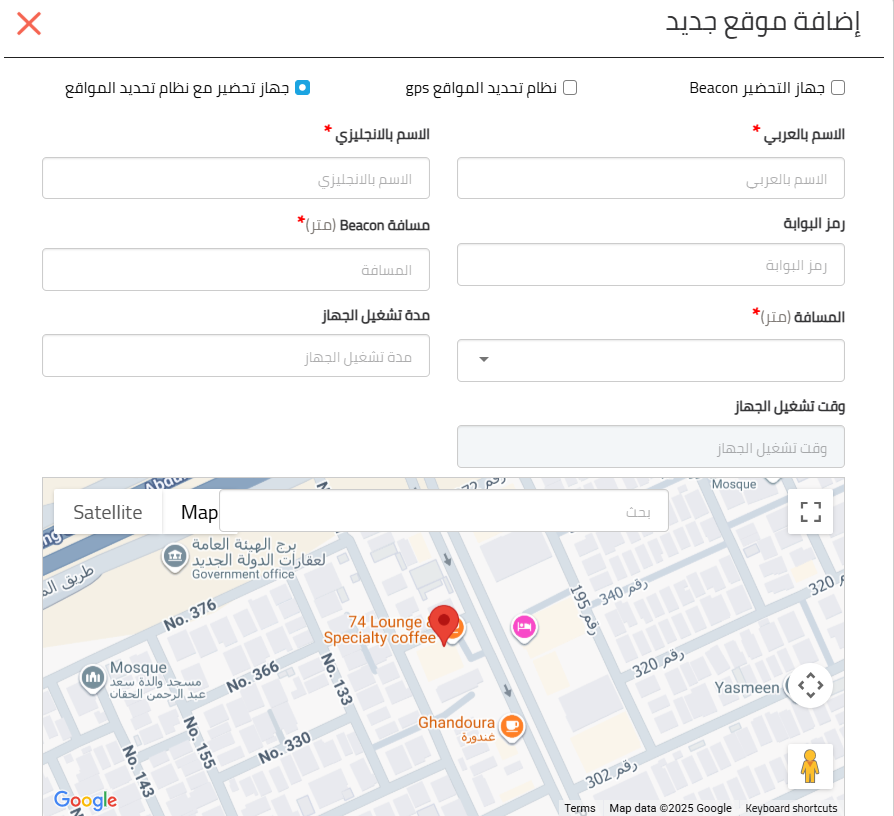Toggle fullscreen view on the map
This screenshot has height=816, width=894.
point(810,511)
